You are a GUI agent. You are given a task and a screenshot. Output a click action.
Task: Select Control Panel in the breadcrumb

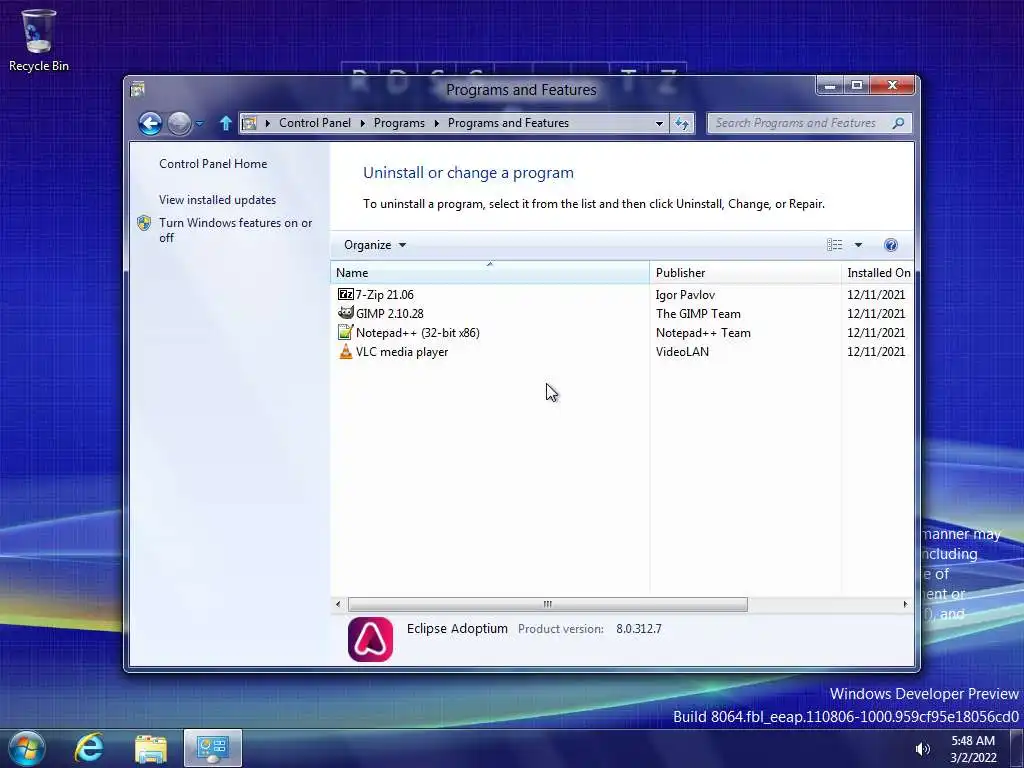(315, 123)
